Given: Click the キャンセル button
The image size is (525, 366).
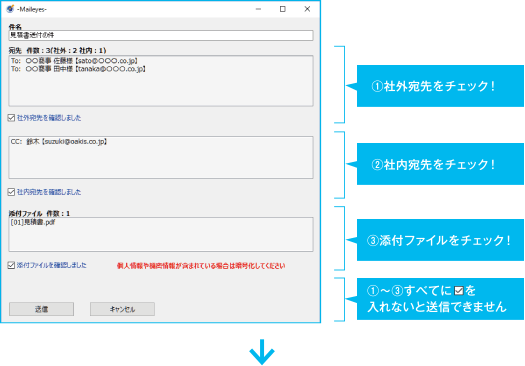Looking at the screenshot, I should pyautogui.click(x=122, y=309).
